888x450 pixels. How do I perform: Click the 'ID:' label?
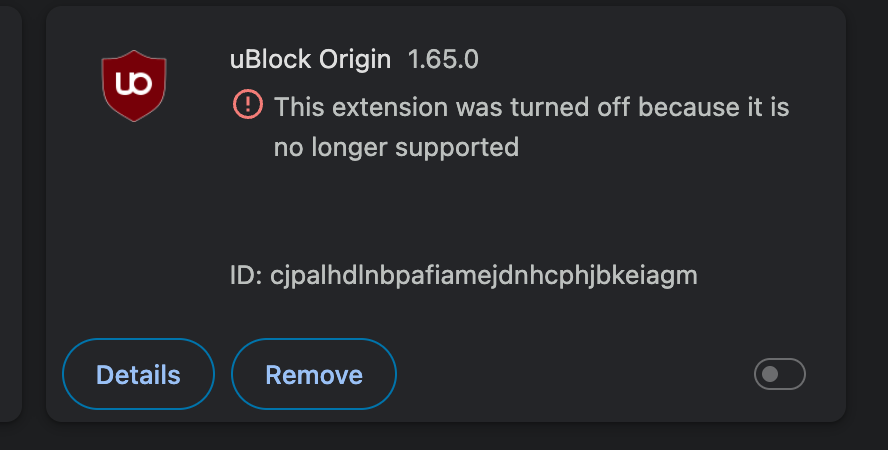(x=246, y=276)
